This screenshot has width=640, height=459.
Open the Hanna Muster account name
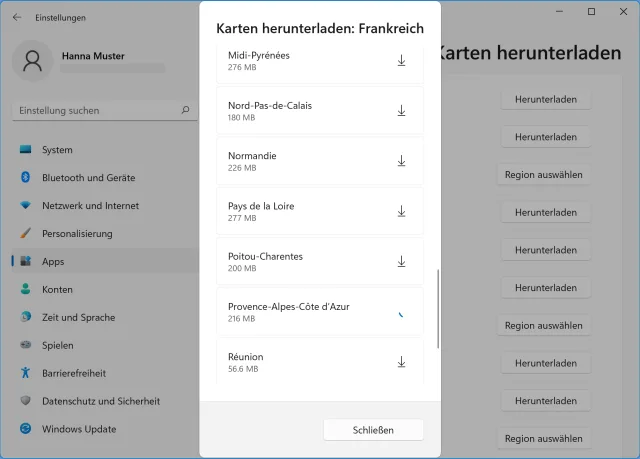[x=93, y=56]
